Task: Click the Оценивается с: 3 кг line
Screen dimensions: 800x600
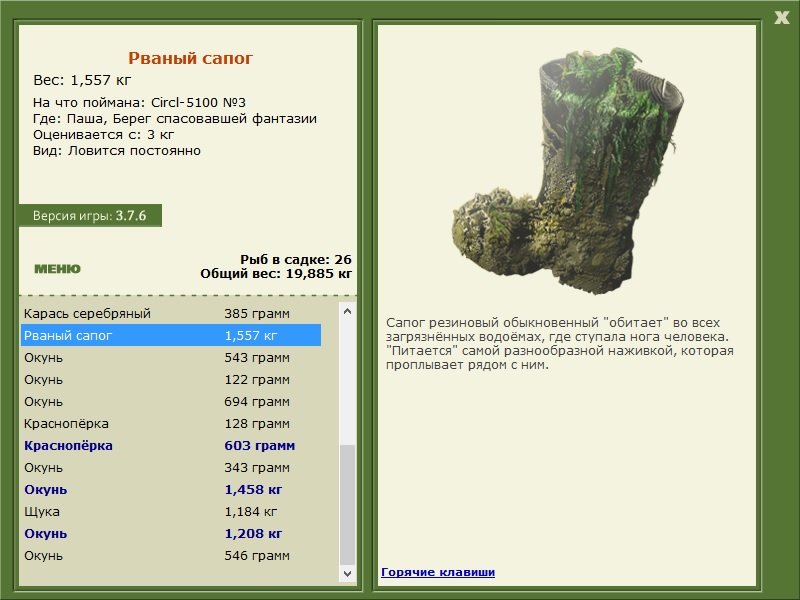Action: pos(104,135)
